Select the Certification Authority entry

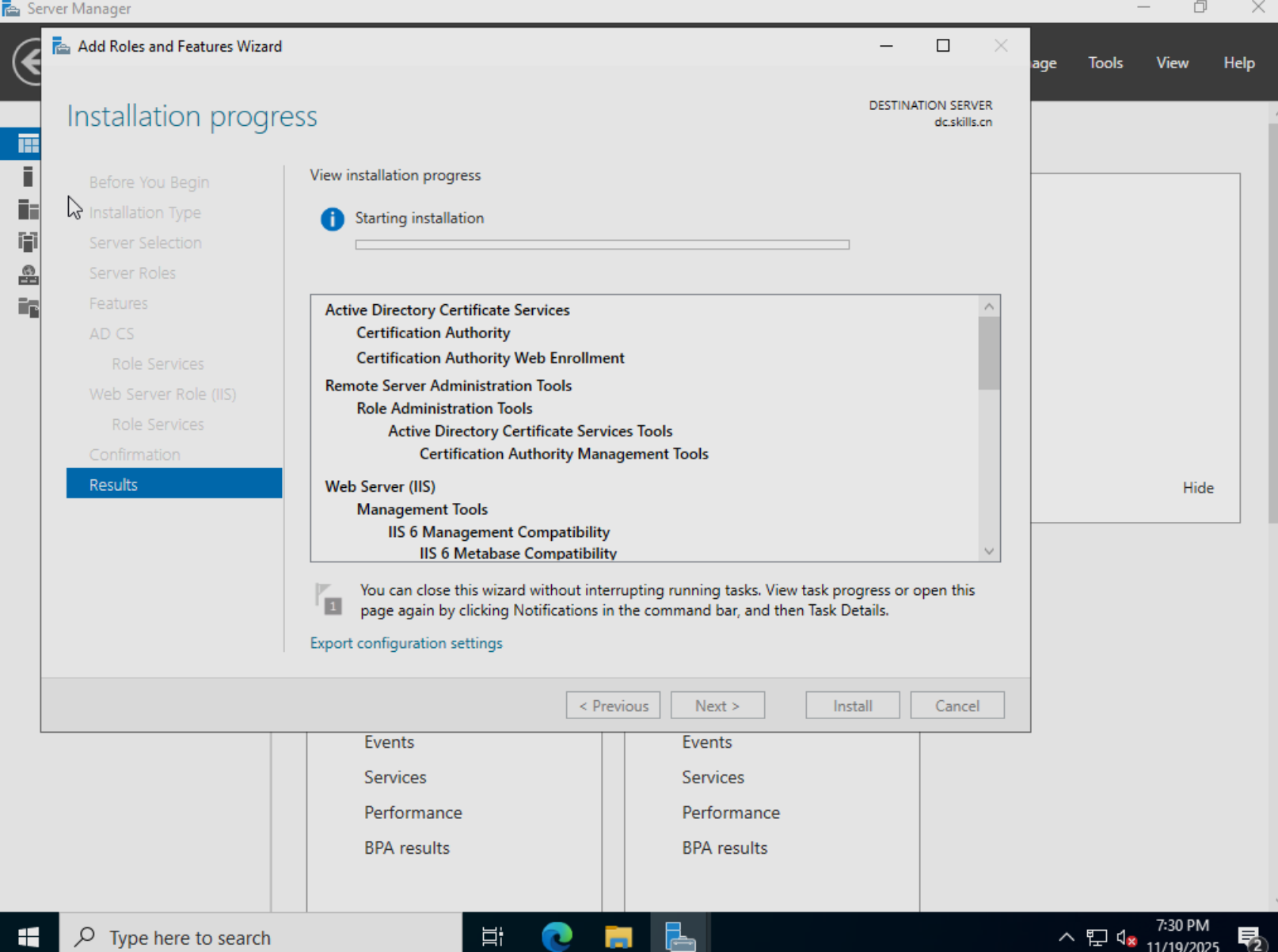point(433,333)
